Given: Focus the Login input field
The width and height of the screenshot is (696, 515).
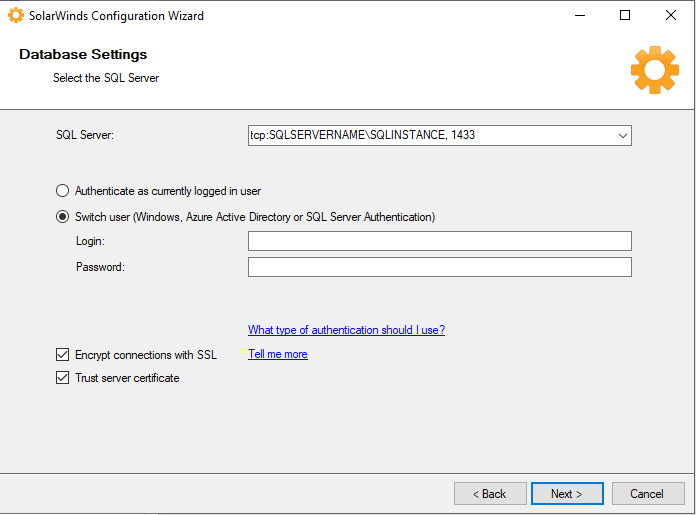Looking at the screenshot, I should [439, 241].
